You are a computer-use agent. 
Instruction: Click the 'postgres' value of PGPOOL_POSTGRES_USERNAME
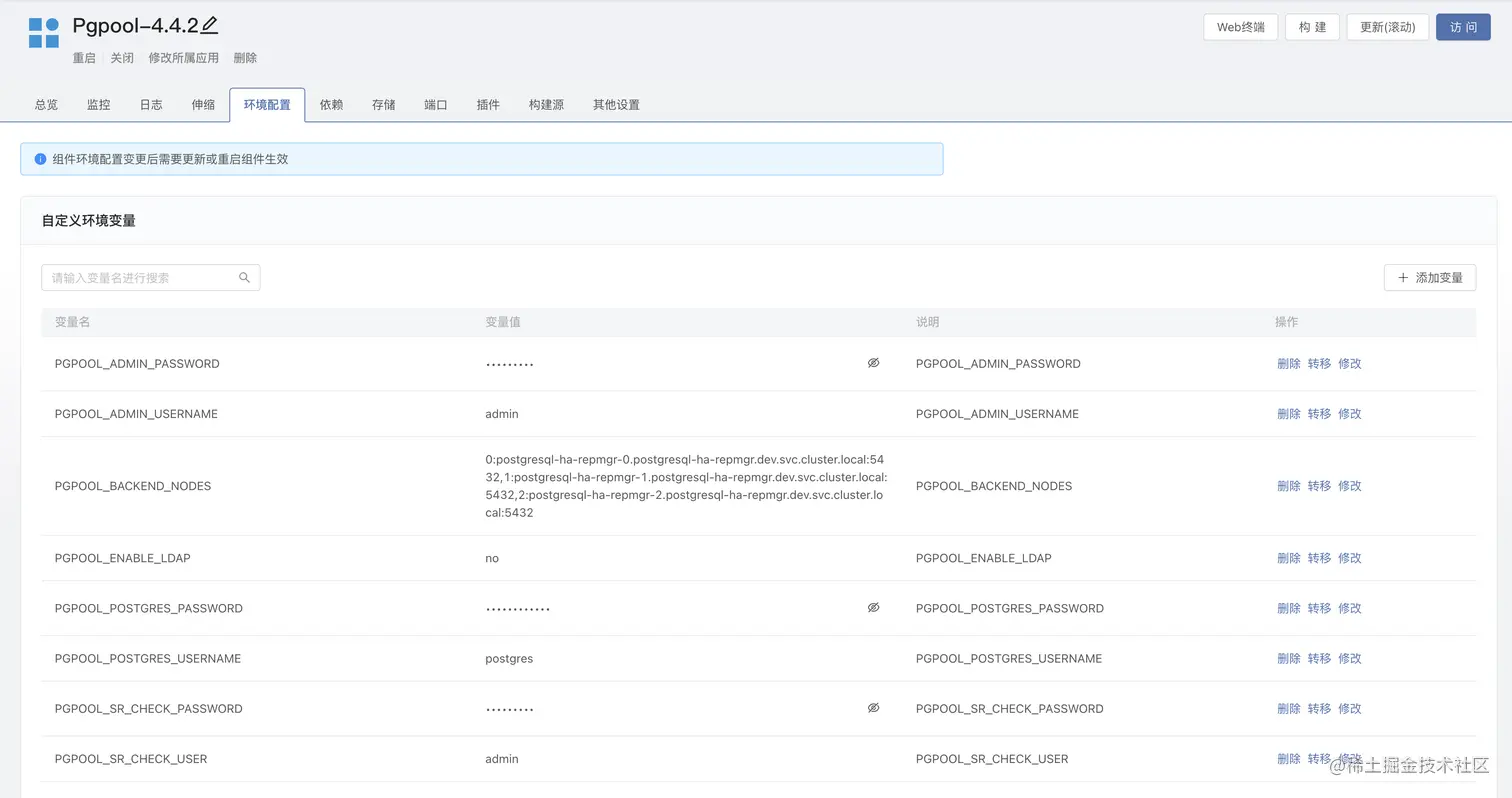(x=509, y=658)
